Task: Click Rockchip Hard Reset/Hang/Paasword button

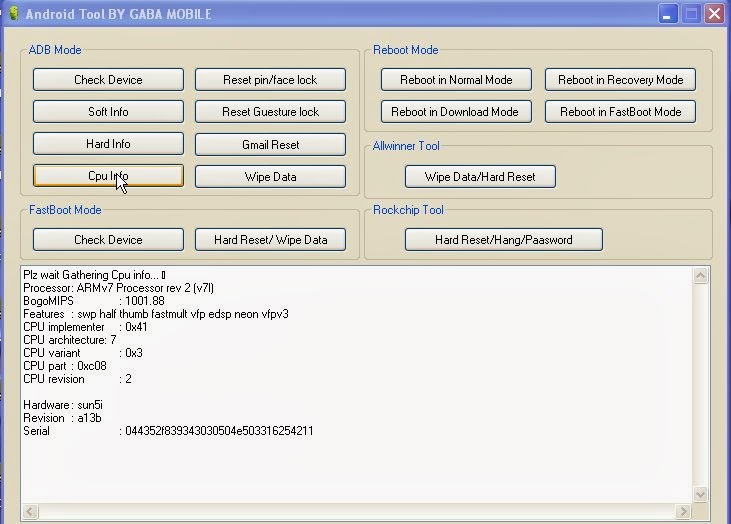Action: pos(504,240)
